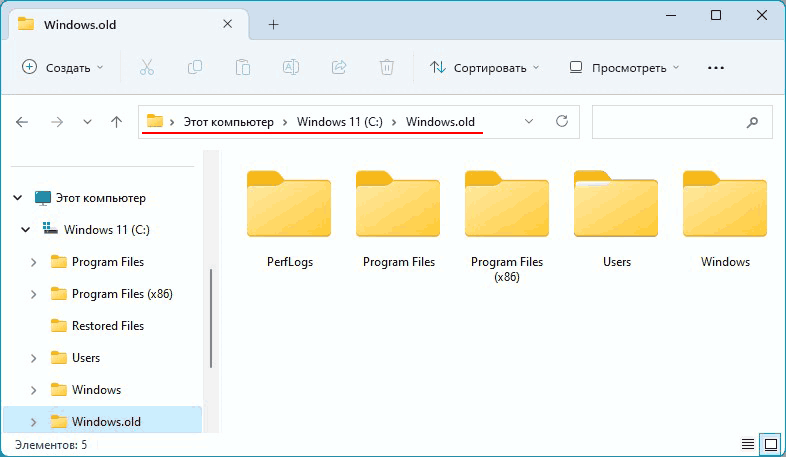Collapse Windows 11 (C:) tree node
This screenshot has height=457, width=786.
[x=26, y=230]
